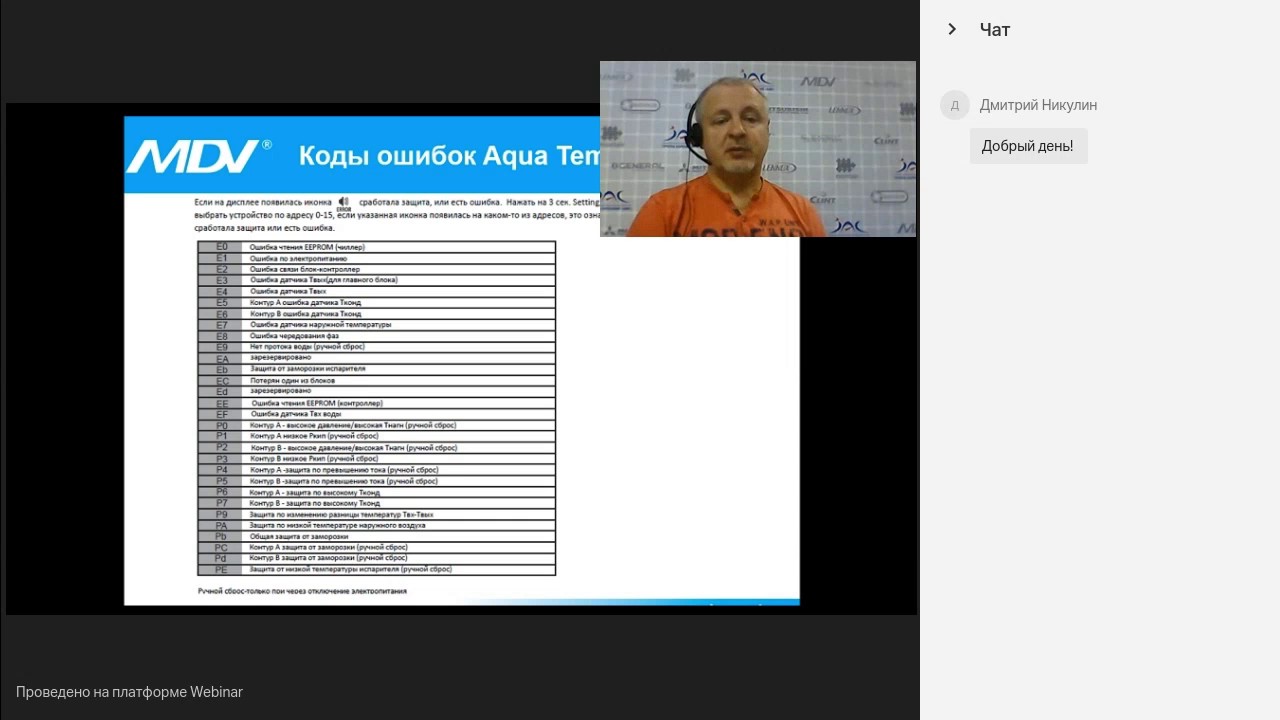
Task: Click the Pd code cell
Action: (222, 558)
